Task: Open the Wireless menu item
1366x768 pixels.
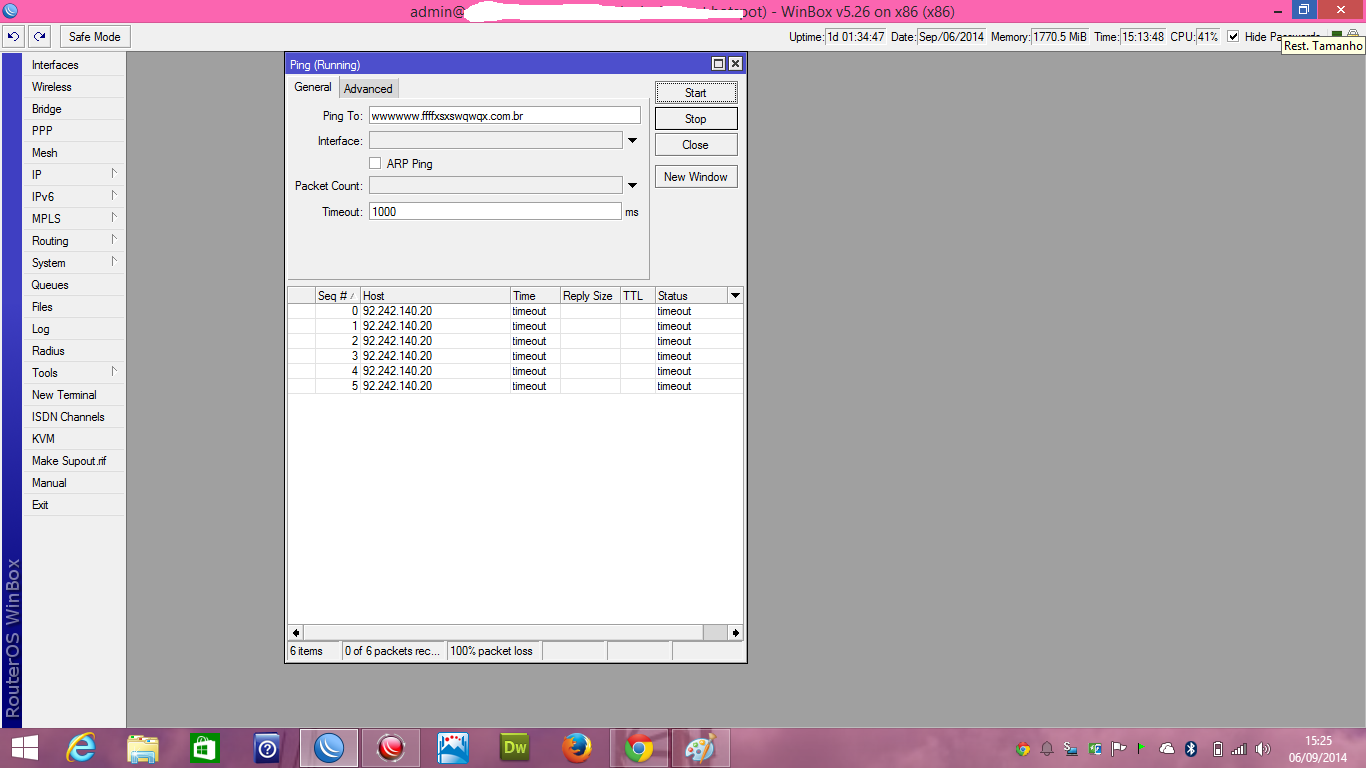Action: tap(75, 87)
